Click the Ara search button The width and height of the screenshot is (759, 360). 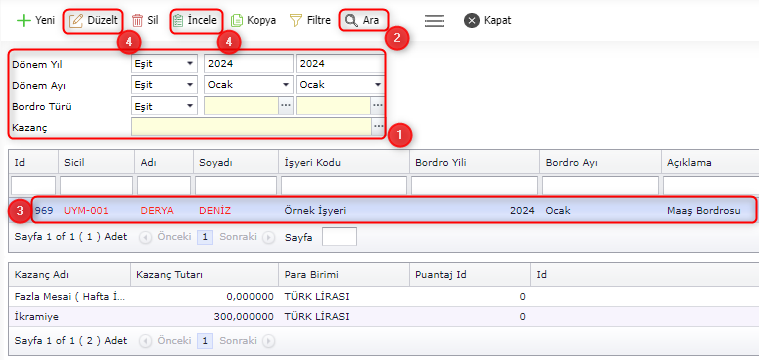click(363, 21)
